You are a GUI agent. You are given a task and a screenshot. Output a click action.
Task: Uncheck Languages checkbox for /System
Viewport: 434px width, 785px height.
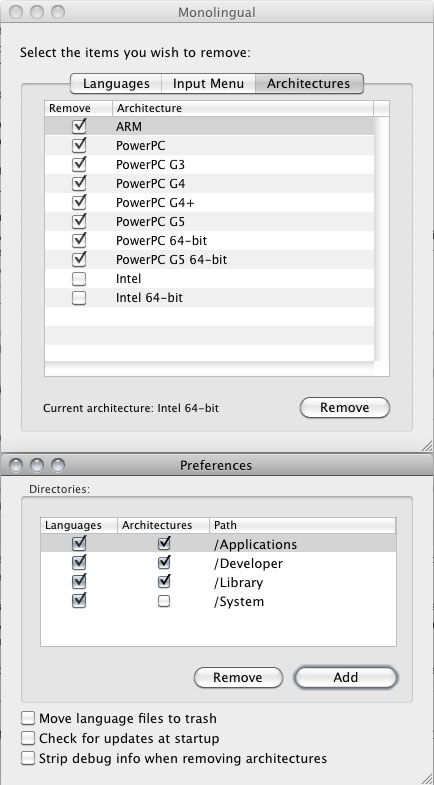tap(79, 600)
